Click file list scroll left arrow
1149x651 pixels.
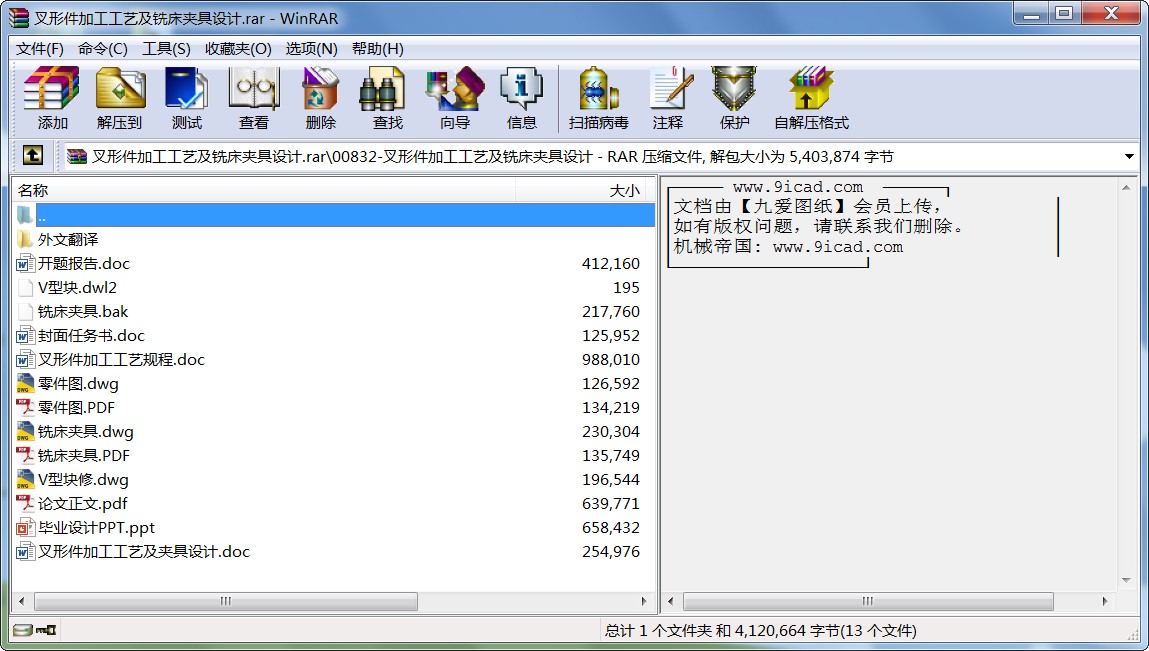coord(21,601)
